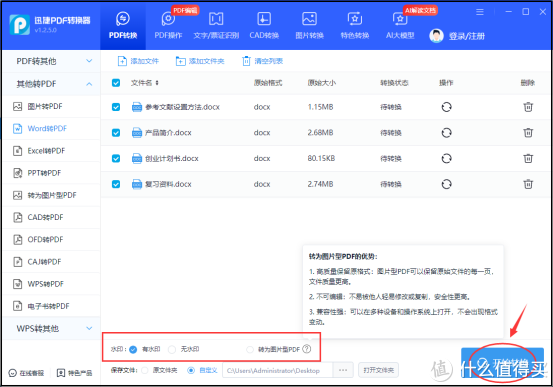Screen dimensions: 553x387
Task: Select CAJ转PDF in sidebar
Action: pyautogui.click(x=51, y=262)
